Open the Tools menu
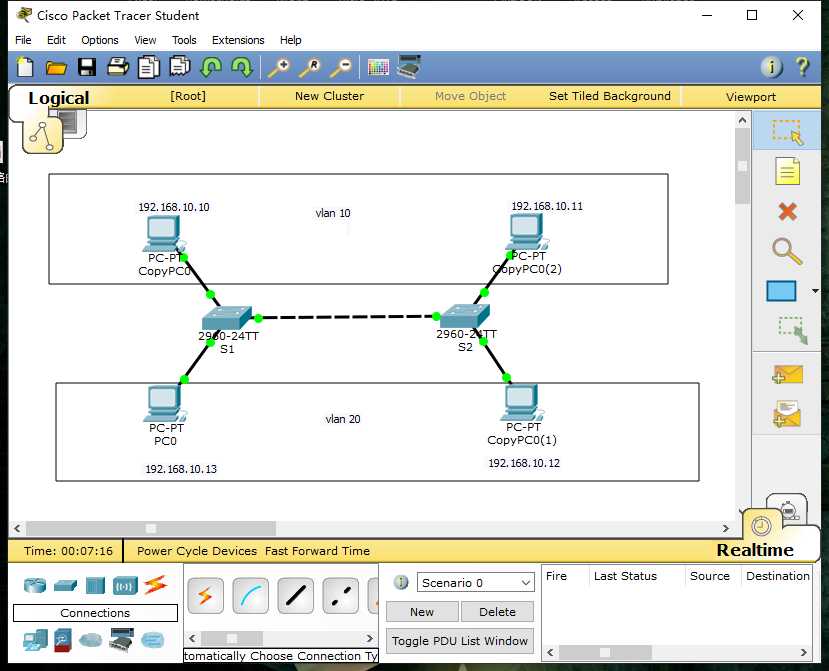This screenshot has height=671, width=829. (183, 40)
